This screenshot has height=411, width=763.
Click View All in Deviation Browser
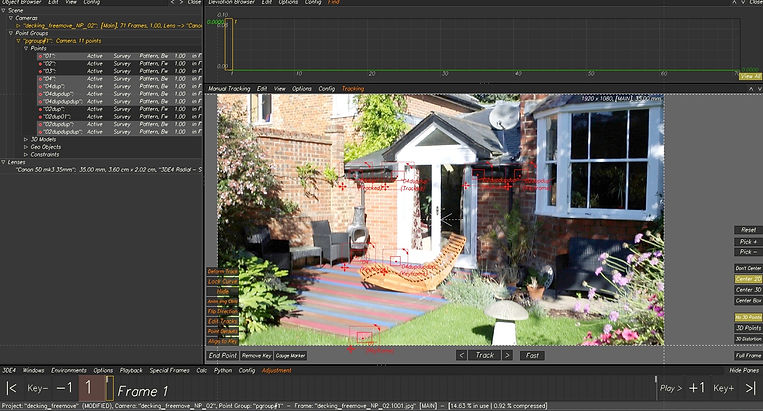pos(750,76)
